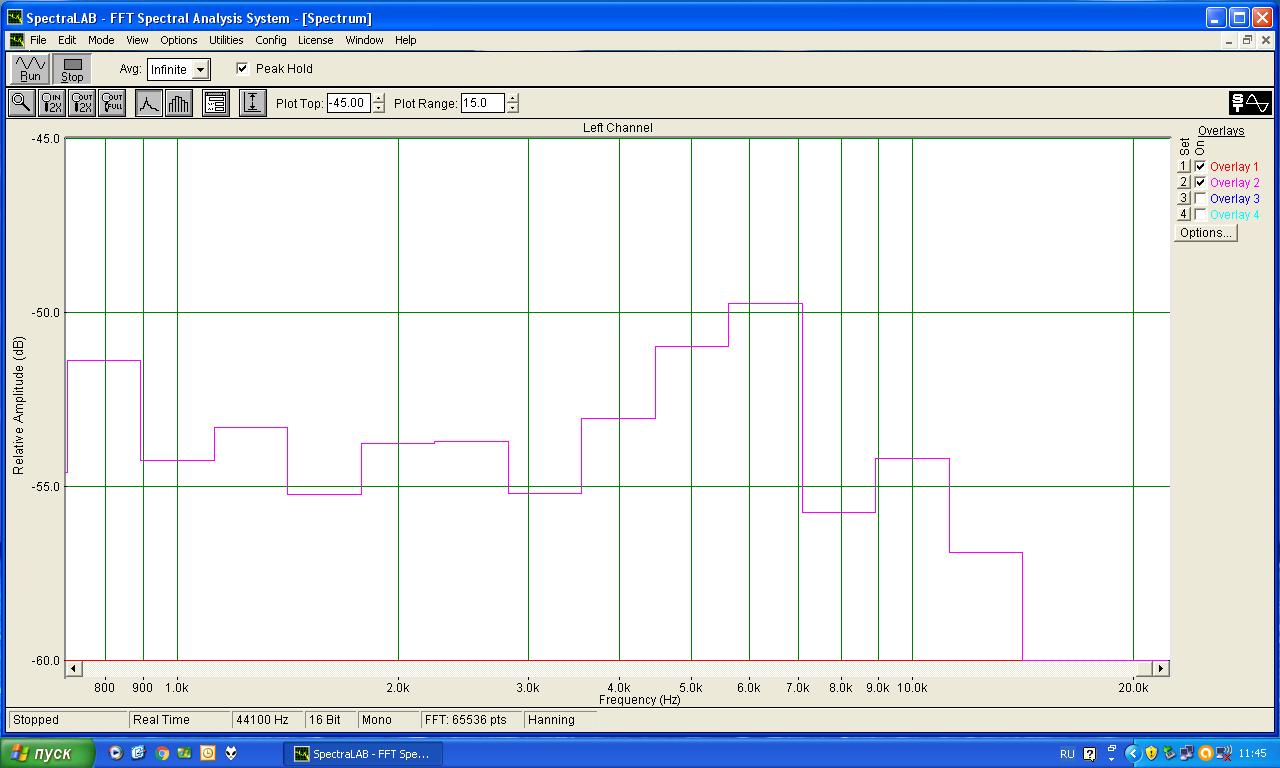The width and height of the screenshot is (1280, 768).
Task: Zoom out full on the spectrum
Action: (112, 103)
